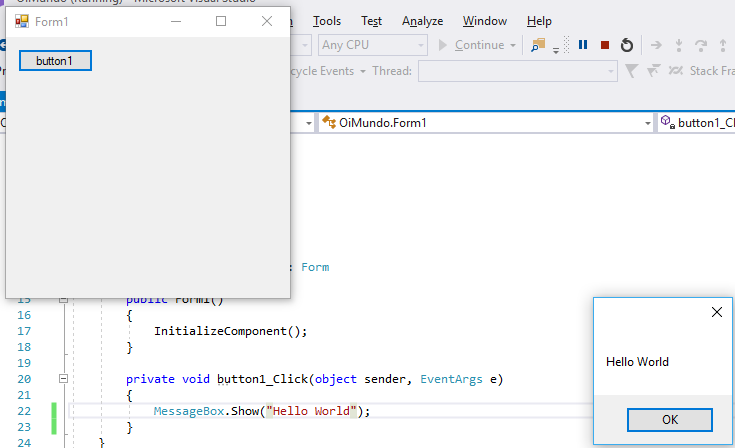Click the Step Into icon
Image resolution: width=735 pixels, height=448 pixels.
coord(678,45)
